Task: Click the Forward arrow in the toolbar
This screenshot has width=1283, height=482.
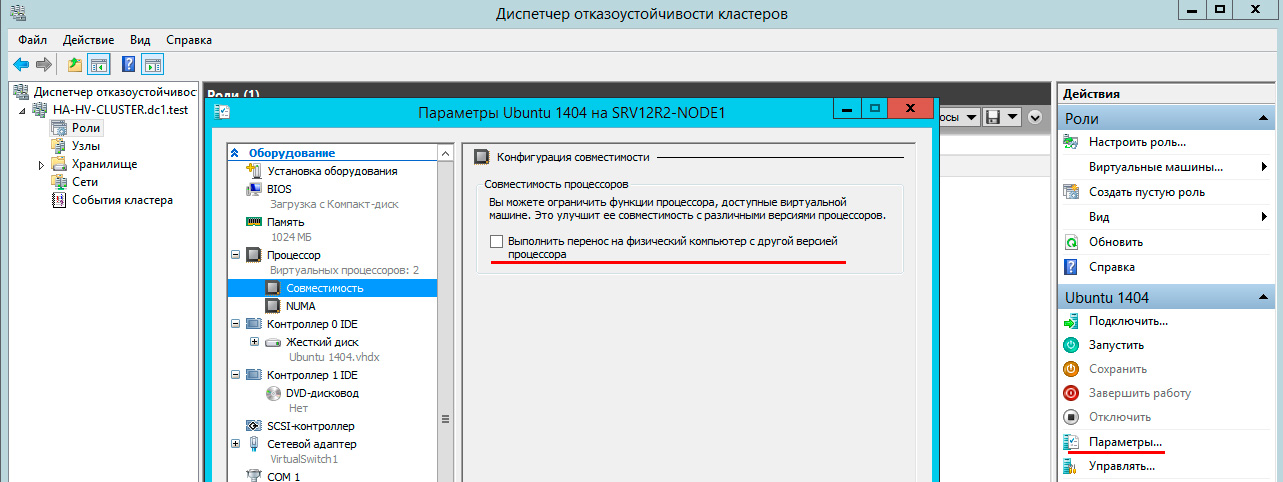Action: tap(43, 65)
